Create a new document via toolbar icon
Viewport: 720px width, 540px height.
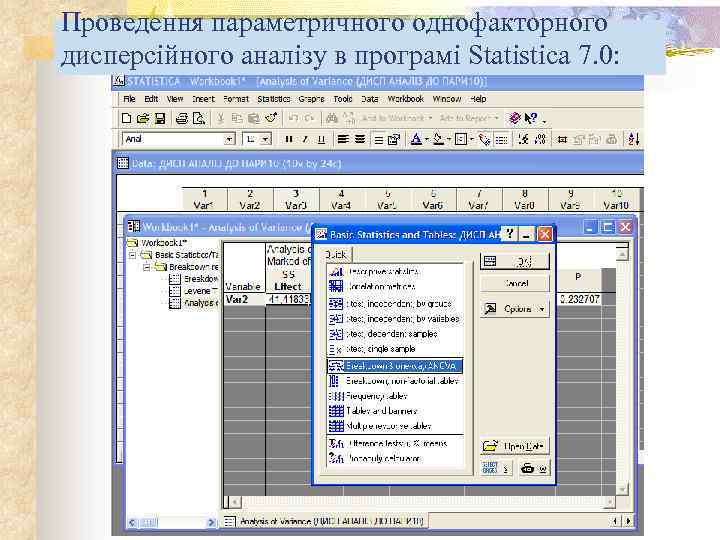point(126,118)
